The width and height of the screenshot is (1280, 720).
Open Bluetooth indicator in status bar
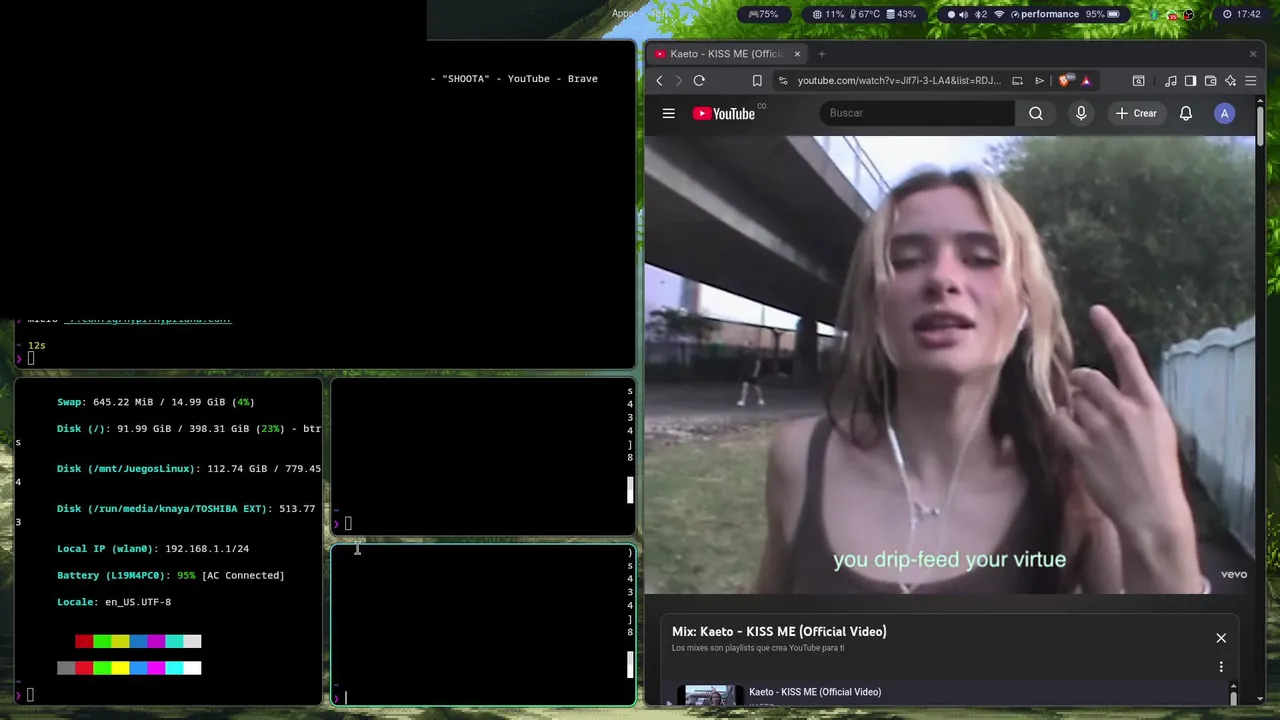[981, 14]
